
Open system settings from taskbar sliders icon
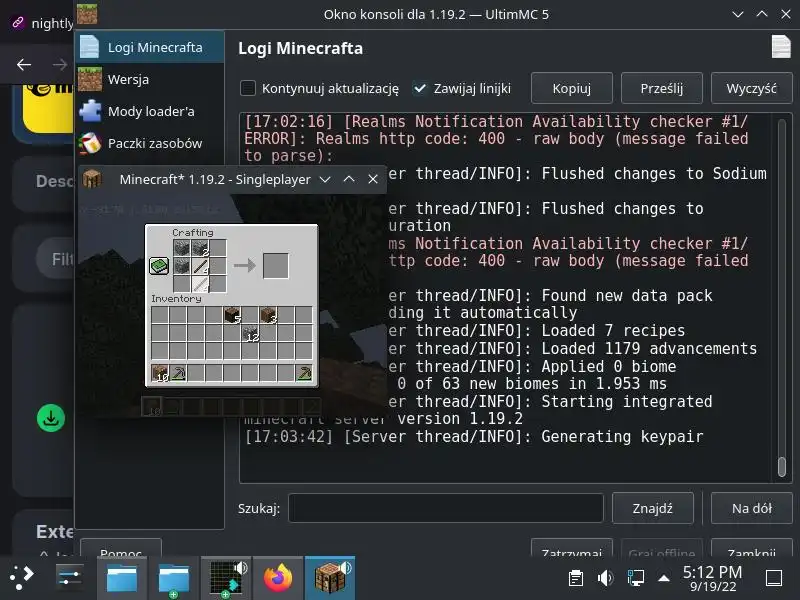click(x=70, y=578)
